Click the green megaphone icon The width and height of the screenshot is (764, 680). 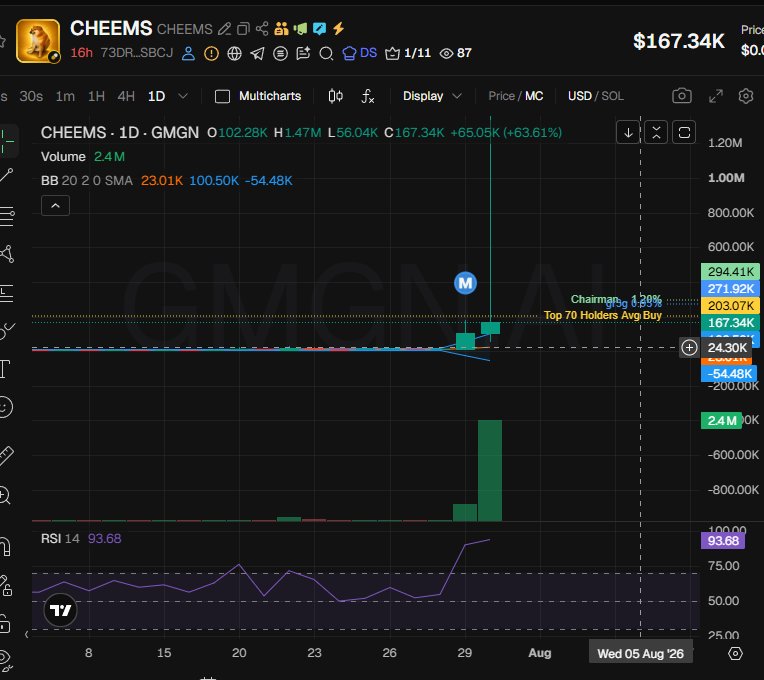click(300, 29)
